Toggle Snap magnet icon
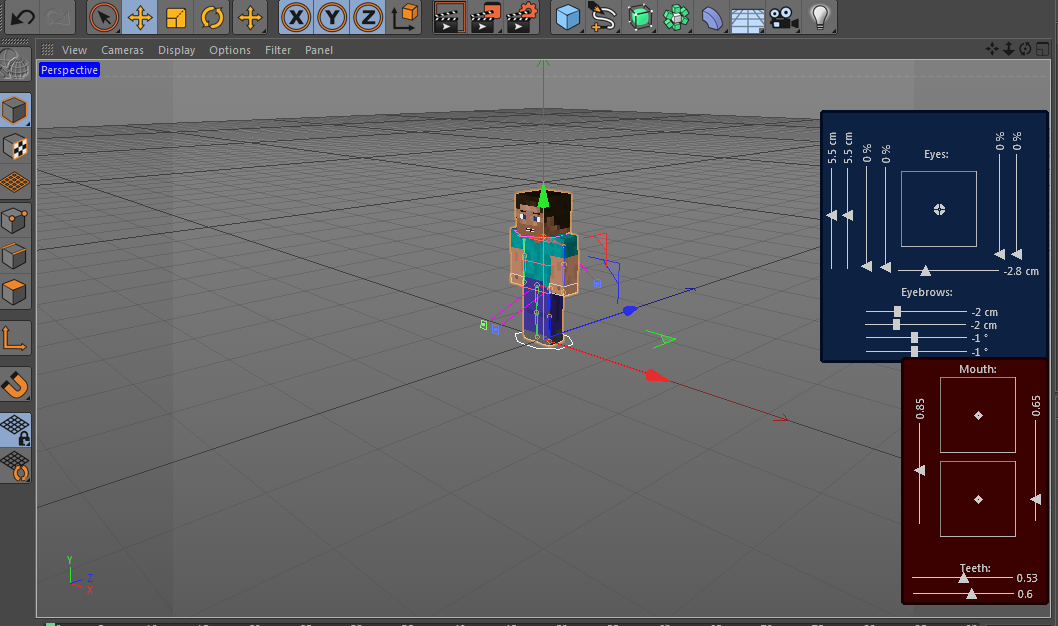This screenshot has height=626, width=1058. 15,385
